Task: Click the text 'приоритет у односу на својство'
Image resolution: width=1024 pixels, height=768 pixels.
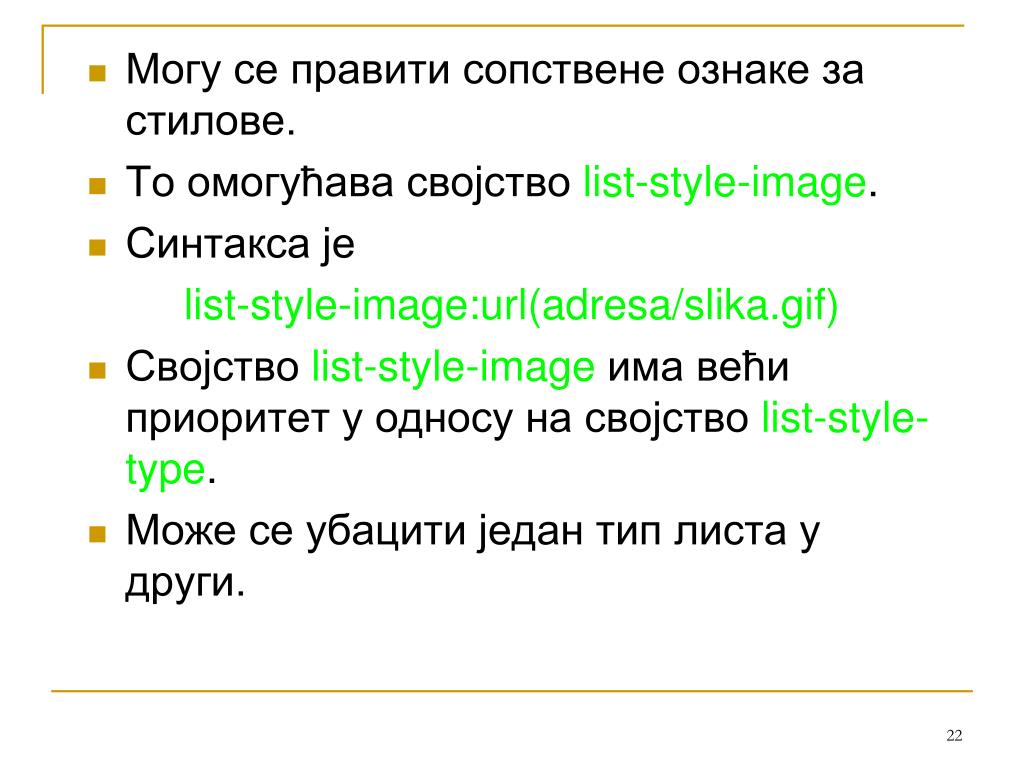Action: 437,419
